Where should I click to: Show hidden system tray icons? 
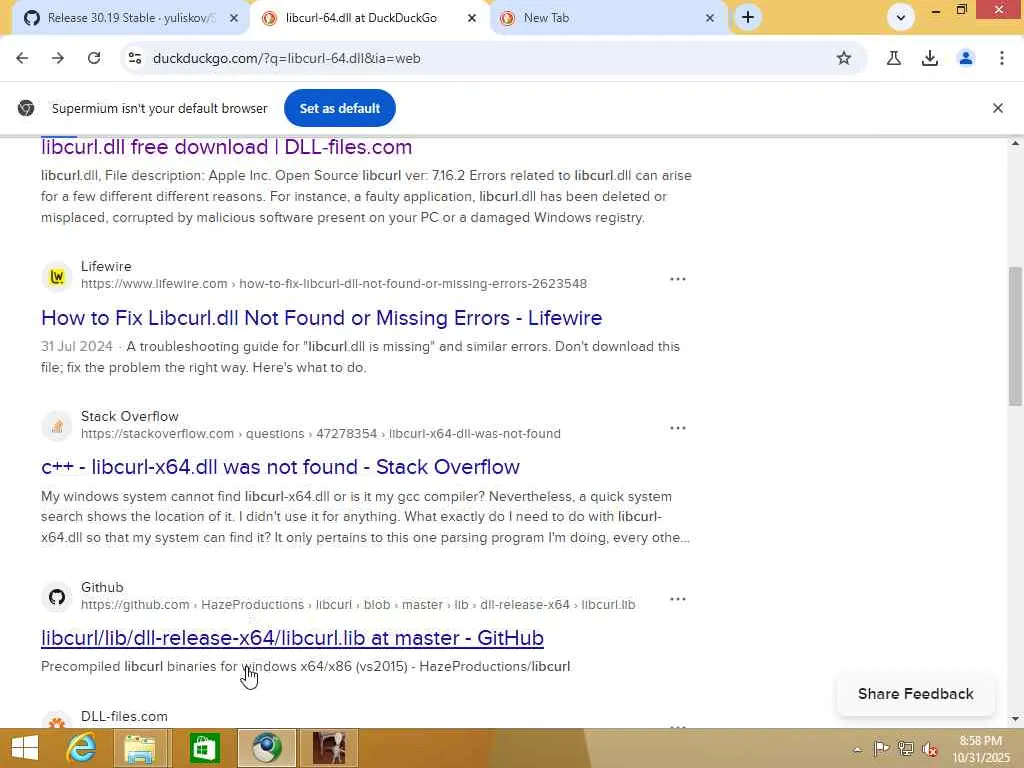857,750
